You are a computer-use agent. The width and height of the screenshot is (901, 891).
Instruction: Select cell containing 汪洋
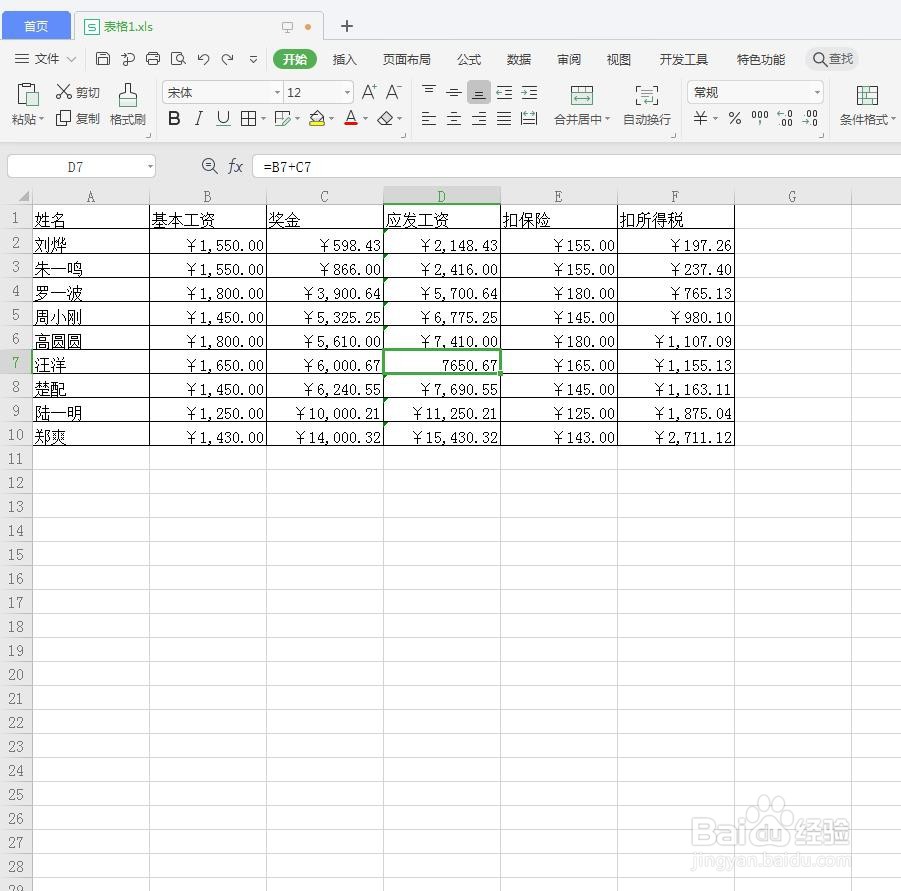click(x=91, y=364)
